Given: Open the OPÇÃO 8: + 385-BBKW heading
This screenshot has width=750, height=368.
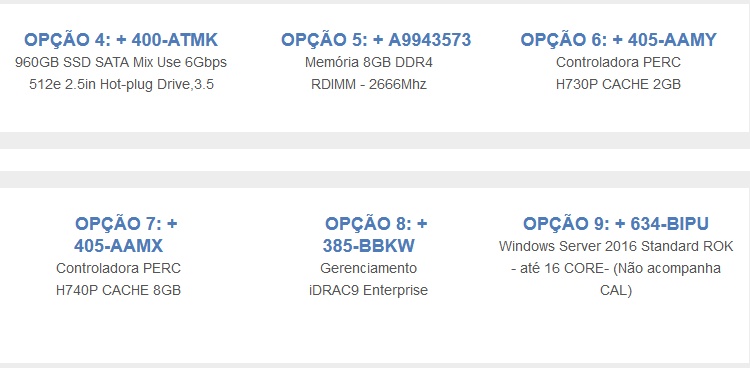Looking at the screenshot, I should [x=375, y=235].
